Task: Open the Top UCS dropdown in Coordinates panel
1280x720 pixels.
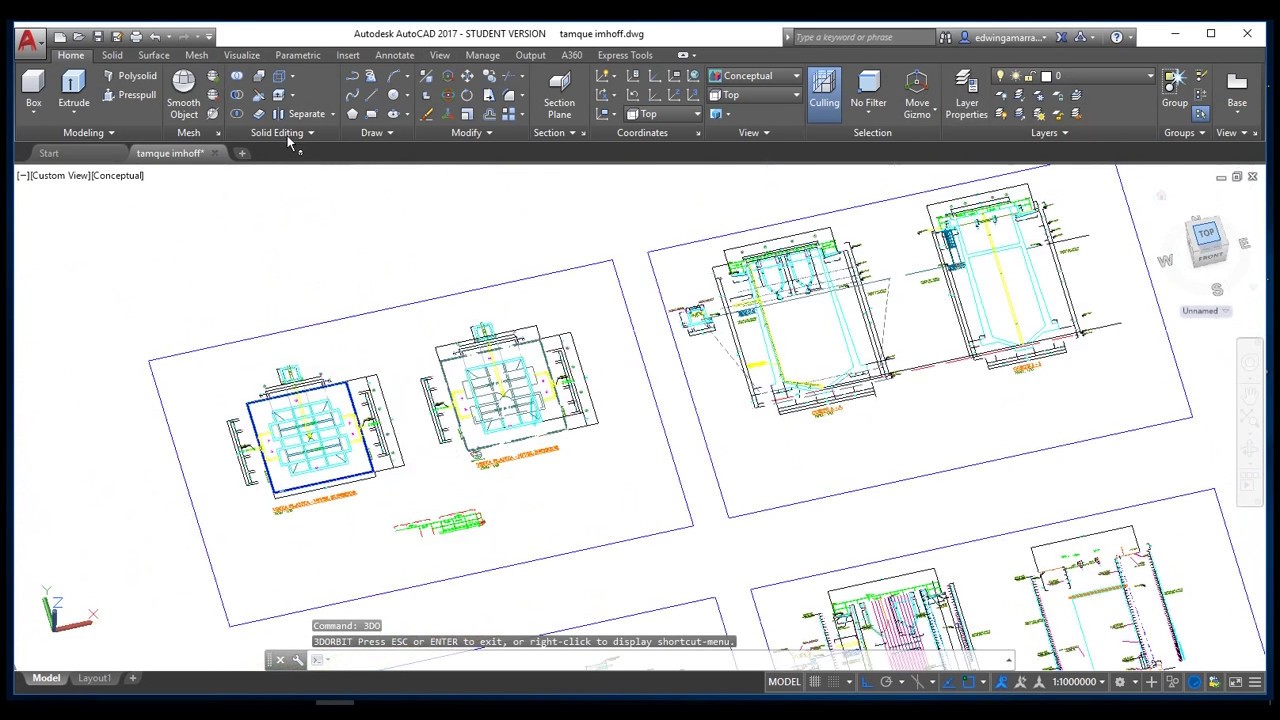Action: pos(663,114)
